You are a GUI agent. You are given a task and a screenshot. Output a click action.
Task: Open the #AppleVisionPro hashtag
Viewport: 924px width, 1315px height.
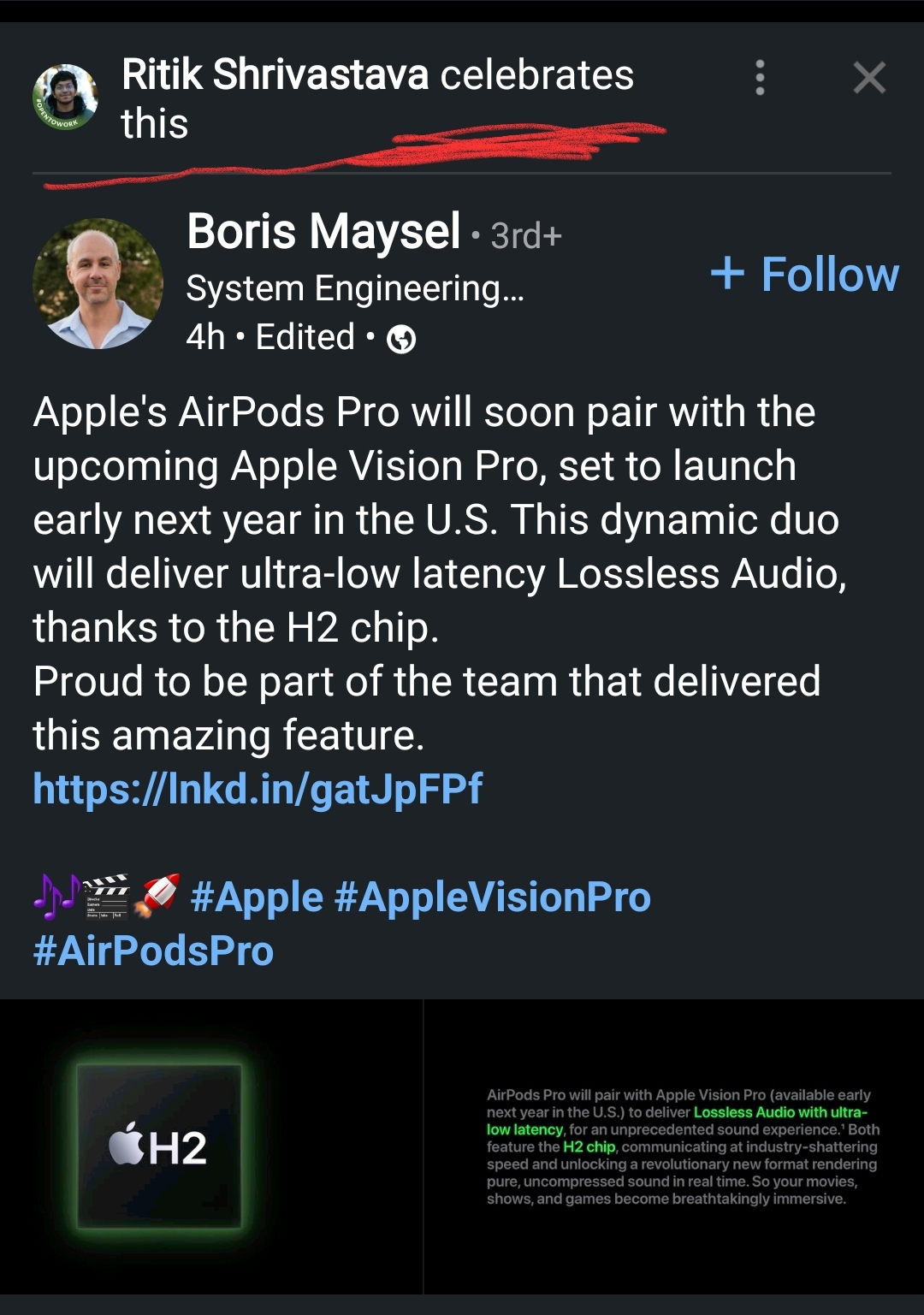(493, 897)
